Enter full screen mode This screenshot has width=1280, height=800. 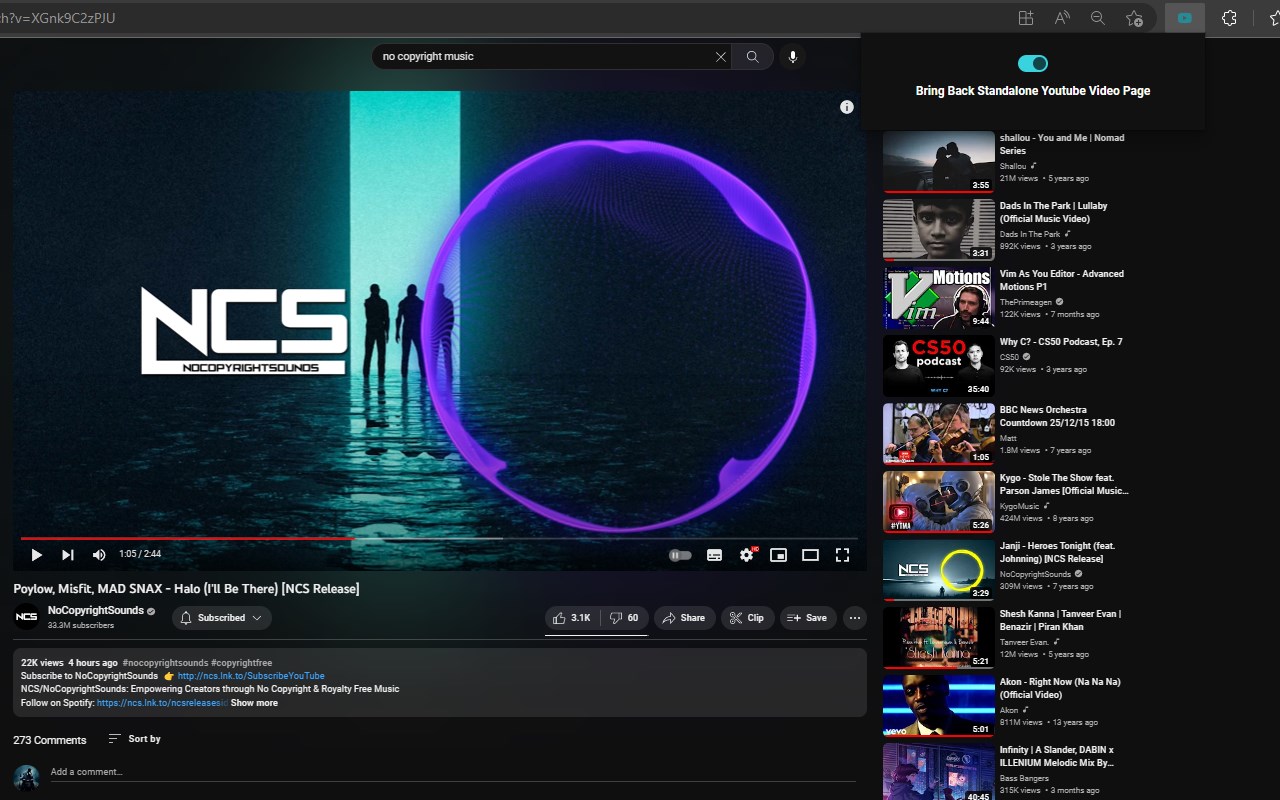tap(842, 555)
